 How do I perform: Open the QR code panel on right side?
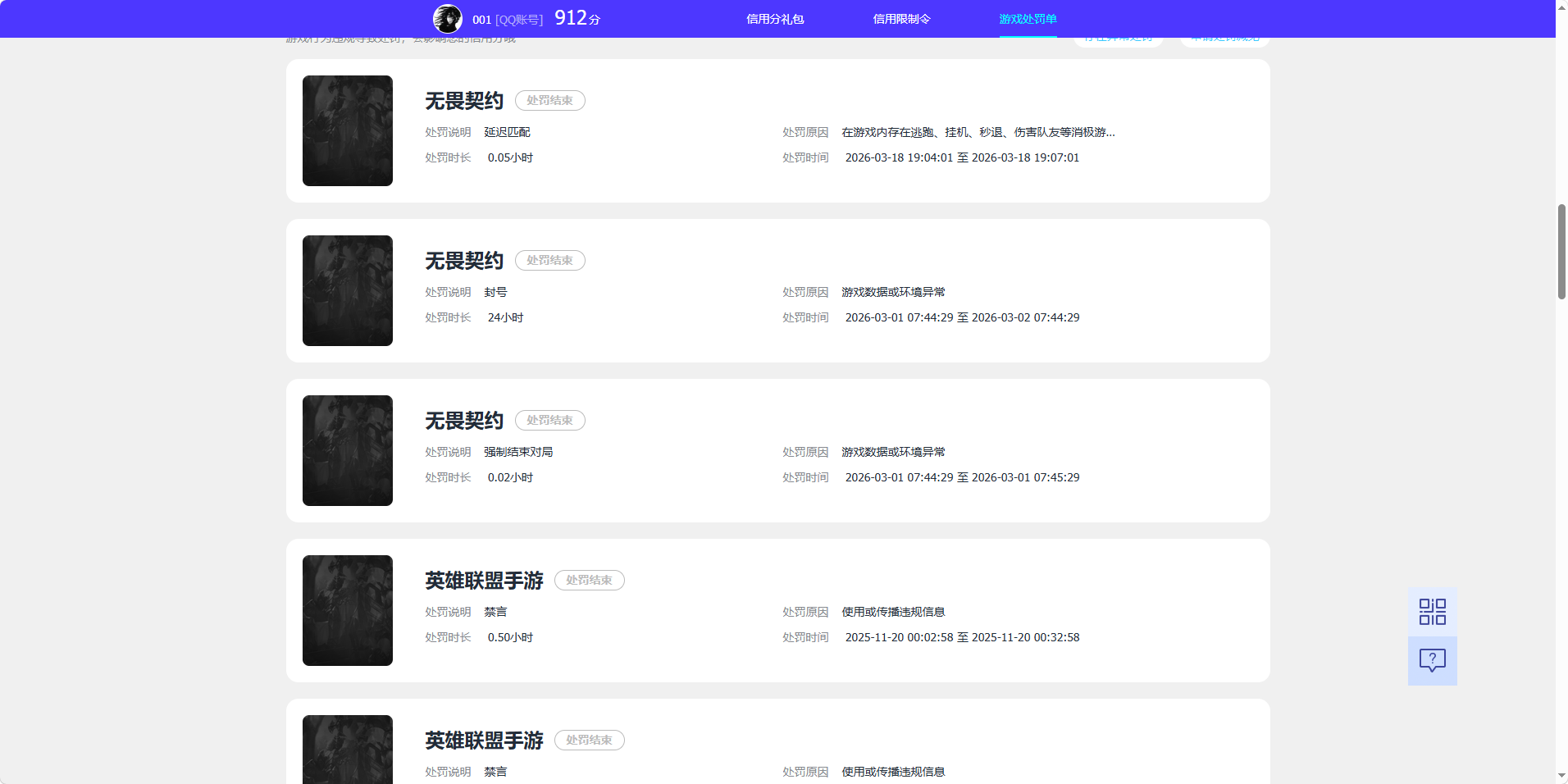click(1431, 611)
